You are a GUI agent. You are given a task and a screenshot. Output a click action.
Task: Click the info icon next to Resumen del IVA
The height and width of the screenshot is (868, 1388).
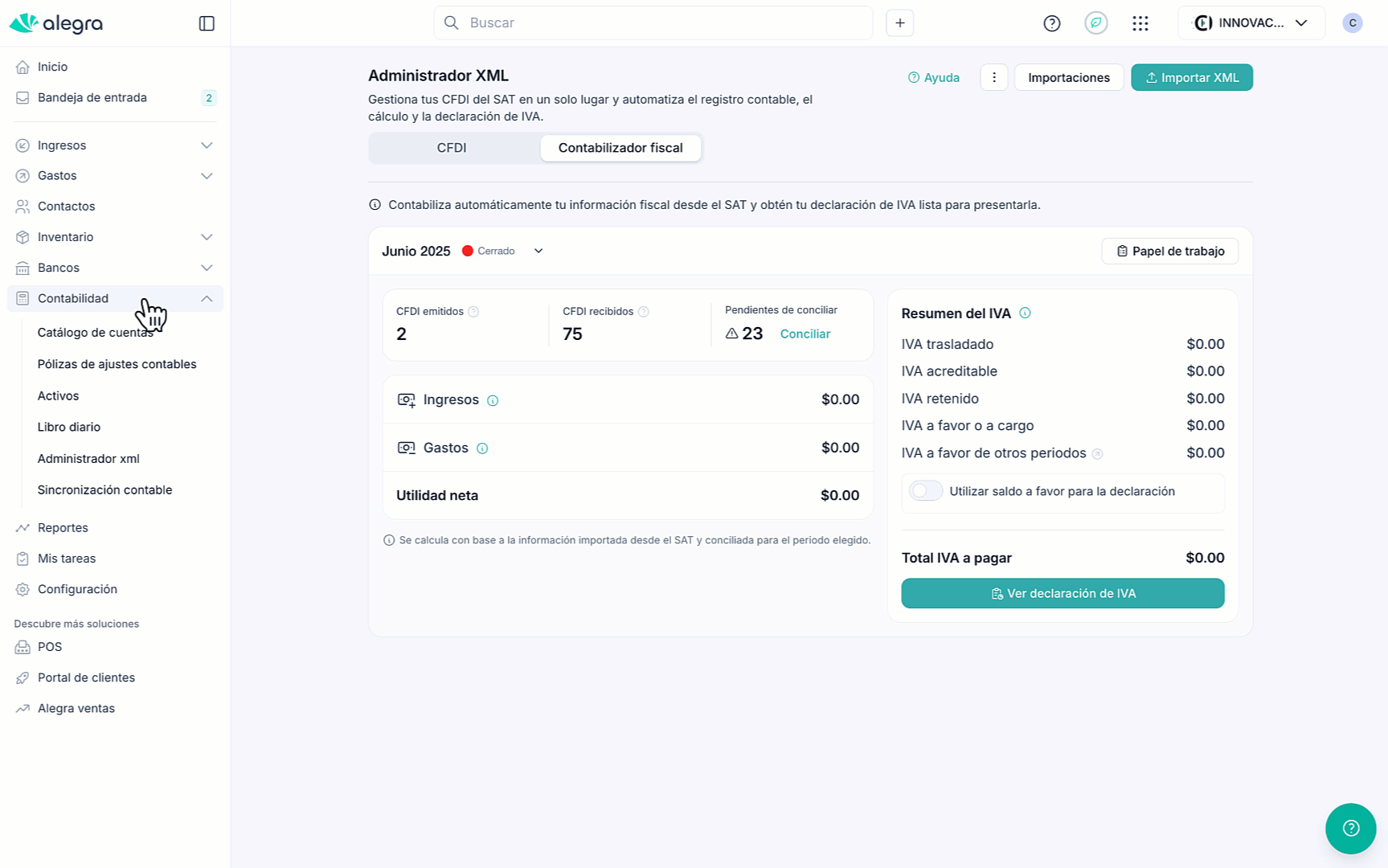[x=1025, y=313]
